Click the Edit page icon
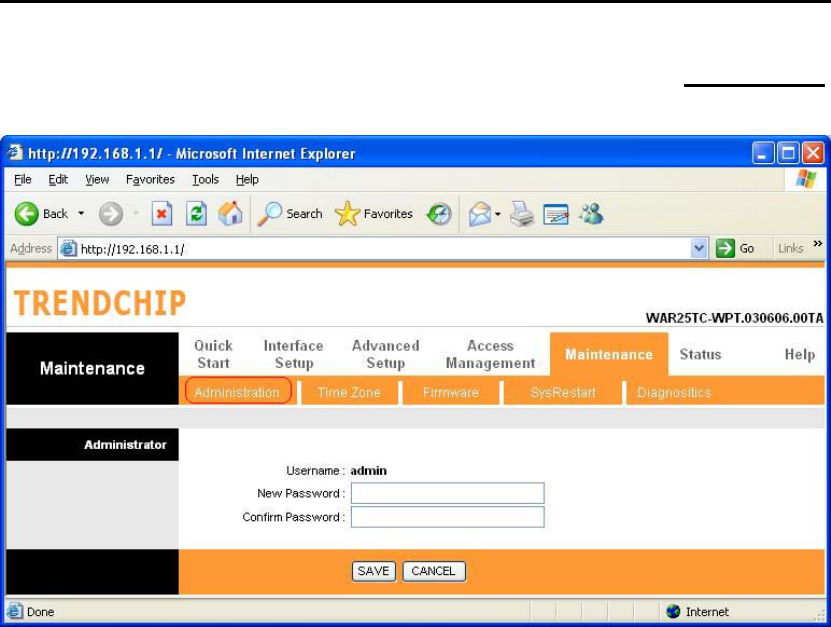Viewport: 831px width, 627px height. [x=556, y=215]
